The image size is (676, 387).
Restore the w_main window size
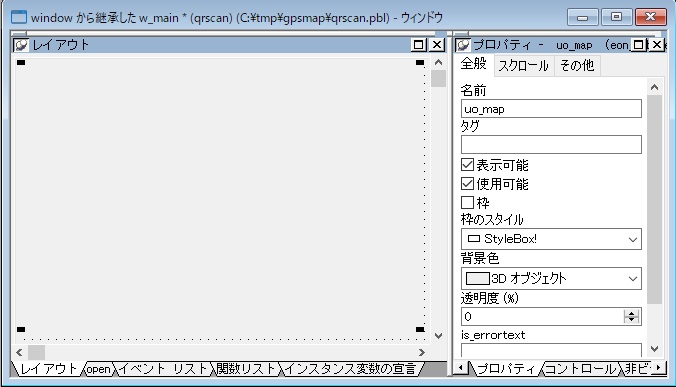point(617,17)
